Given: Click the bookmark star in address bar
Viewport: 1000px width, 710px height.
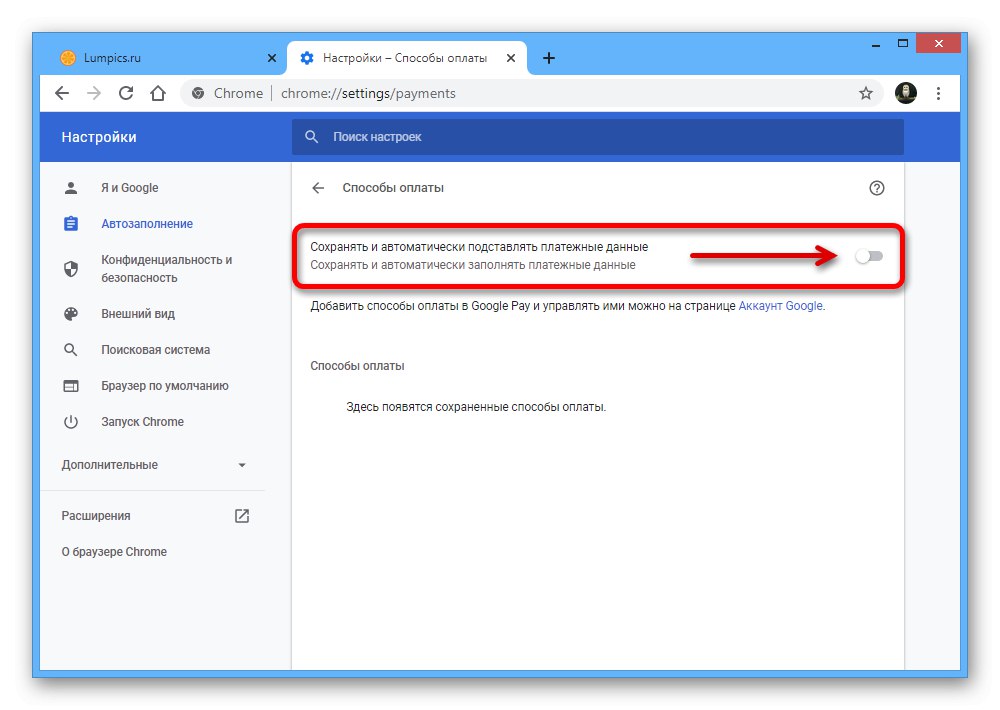Looking at the screenshot, I should pos(866,92).
